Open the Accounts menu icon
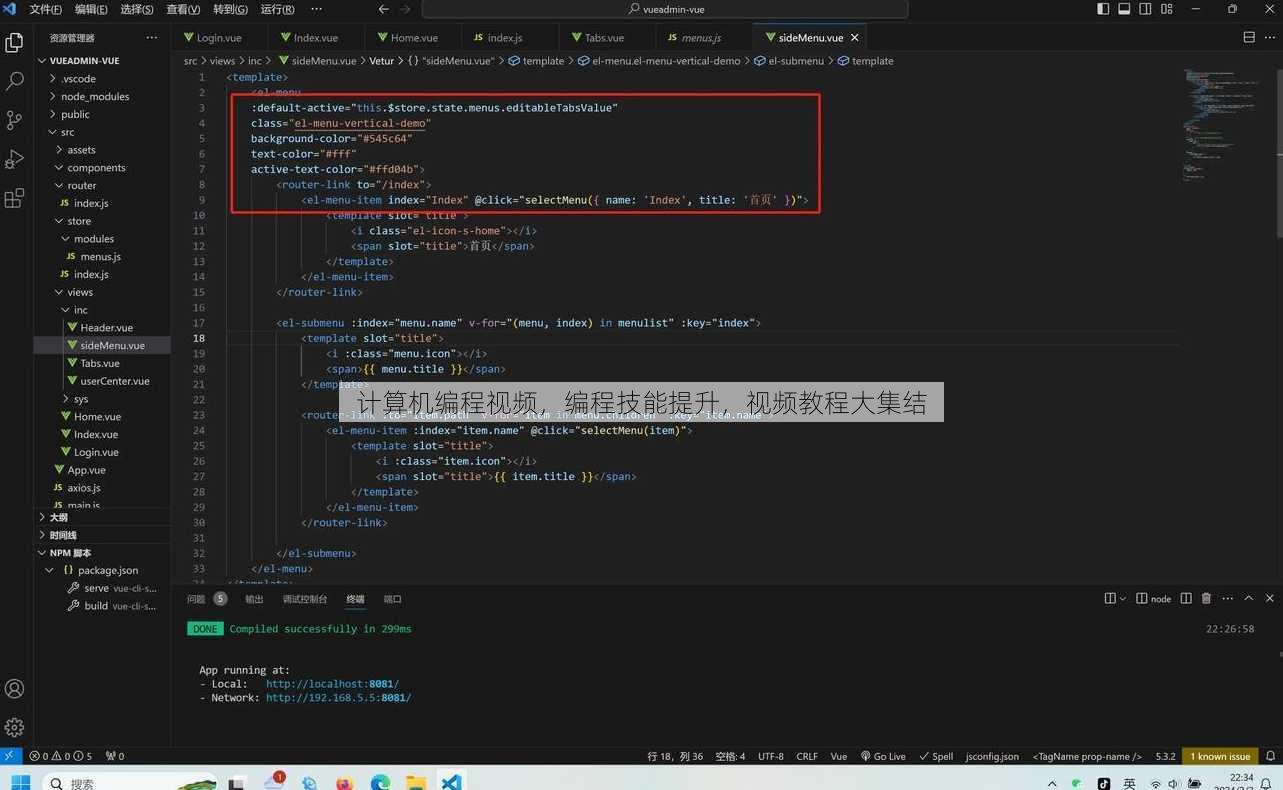Screen dimensions: 1283x790 [14, 689]
